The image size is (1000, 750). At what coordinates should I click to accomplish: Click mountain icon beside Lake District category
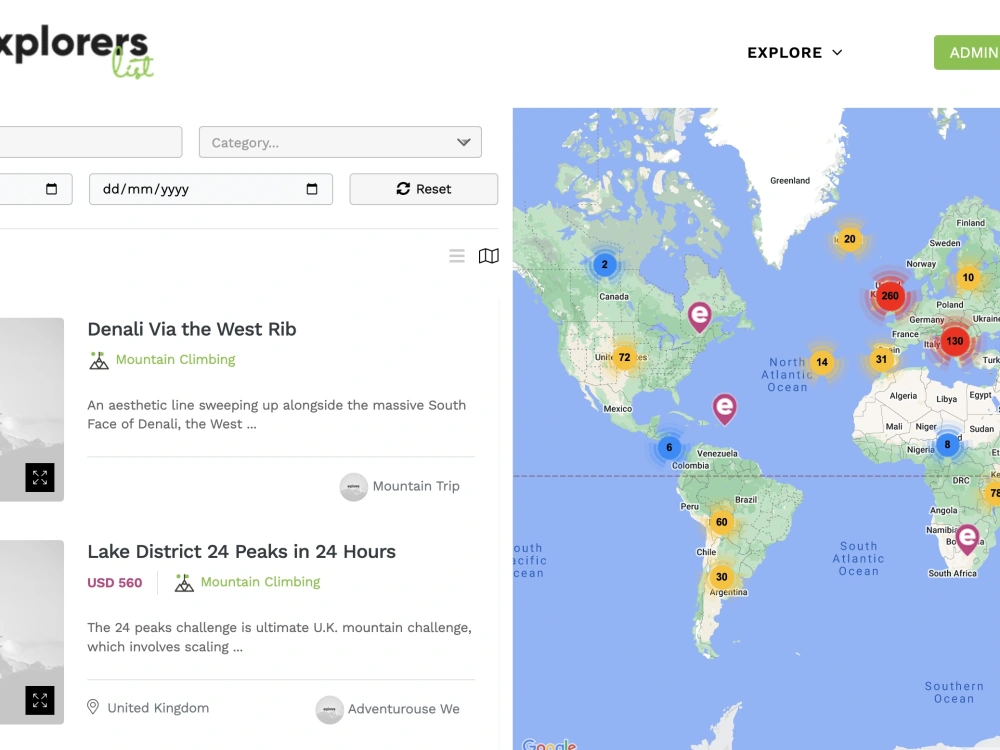[184, 583]
